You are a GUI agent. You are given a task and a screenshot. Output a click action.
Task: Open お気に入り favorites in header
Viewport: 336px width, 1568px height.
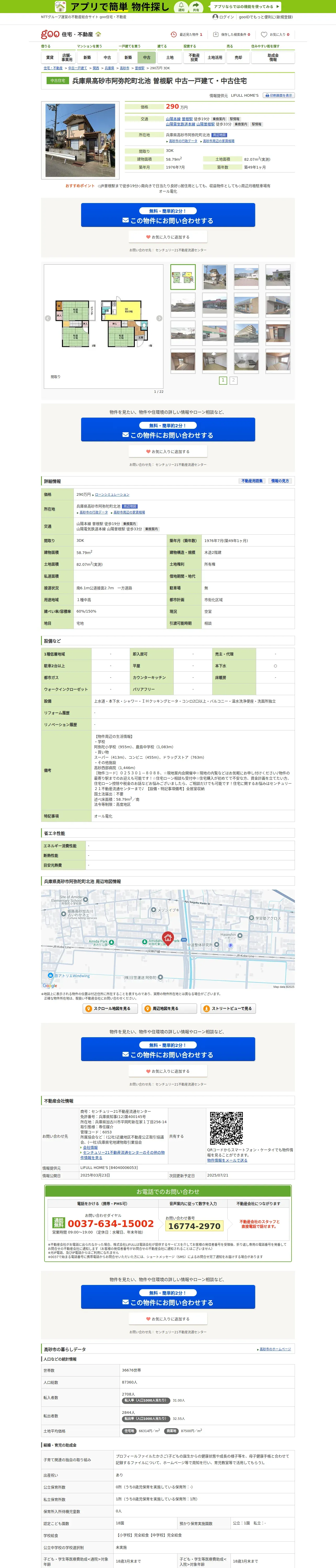[276, 35]
